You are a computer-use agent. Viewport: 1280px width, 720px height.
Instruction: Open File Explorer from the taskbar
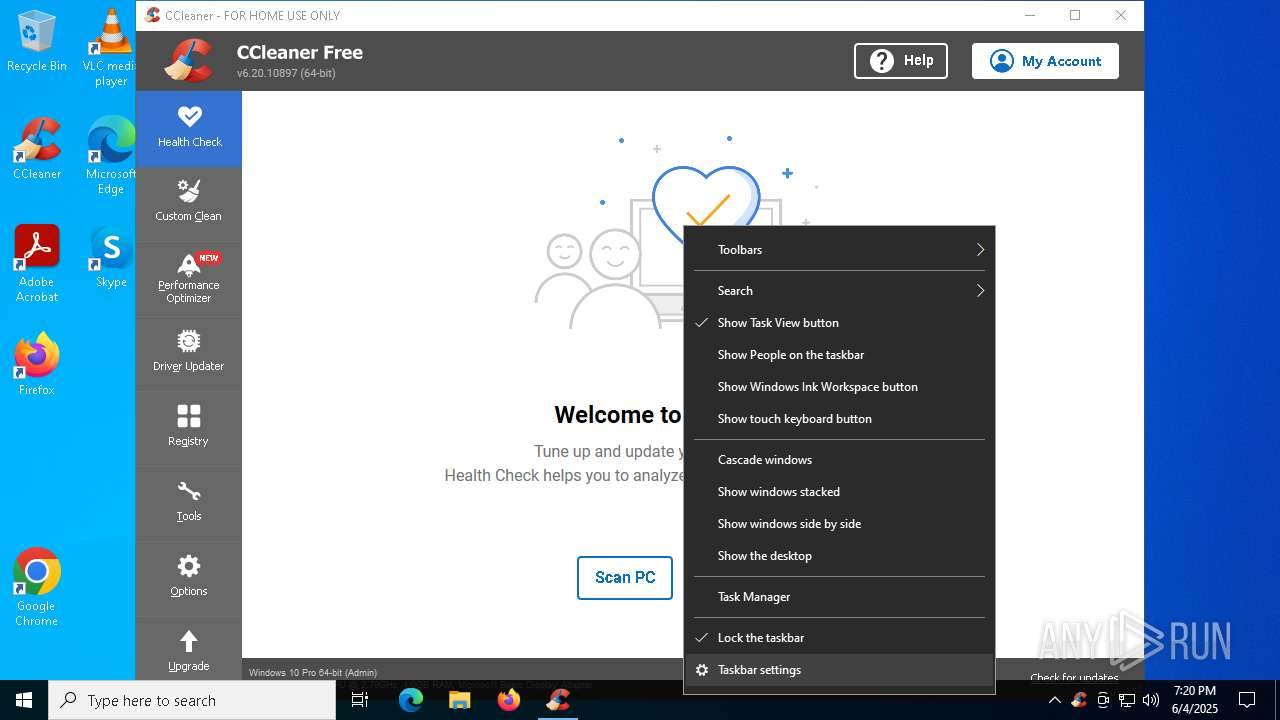(x=459, y=700)
